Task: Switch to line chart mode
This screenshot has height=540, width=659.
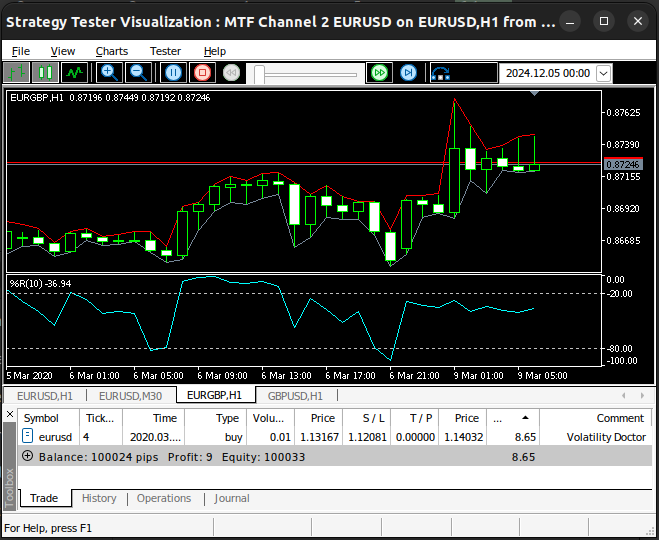Action: pyautogui.click(x=74, y=73)
